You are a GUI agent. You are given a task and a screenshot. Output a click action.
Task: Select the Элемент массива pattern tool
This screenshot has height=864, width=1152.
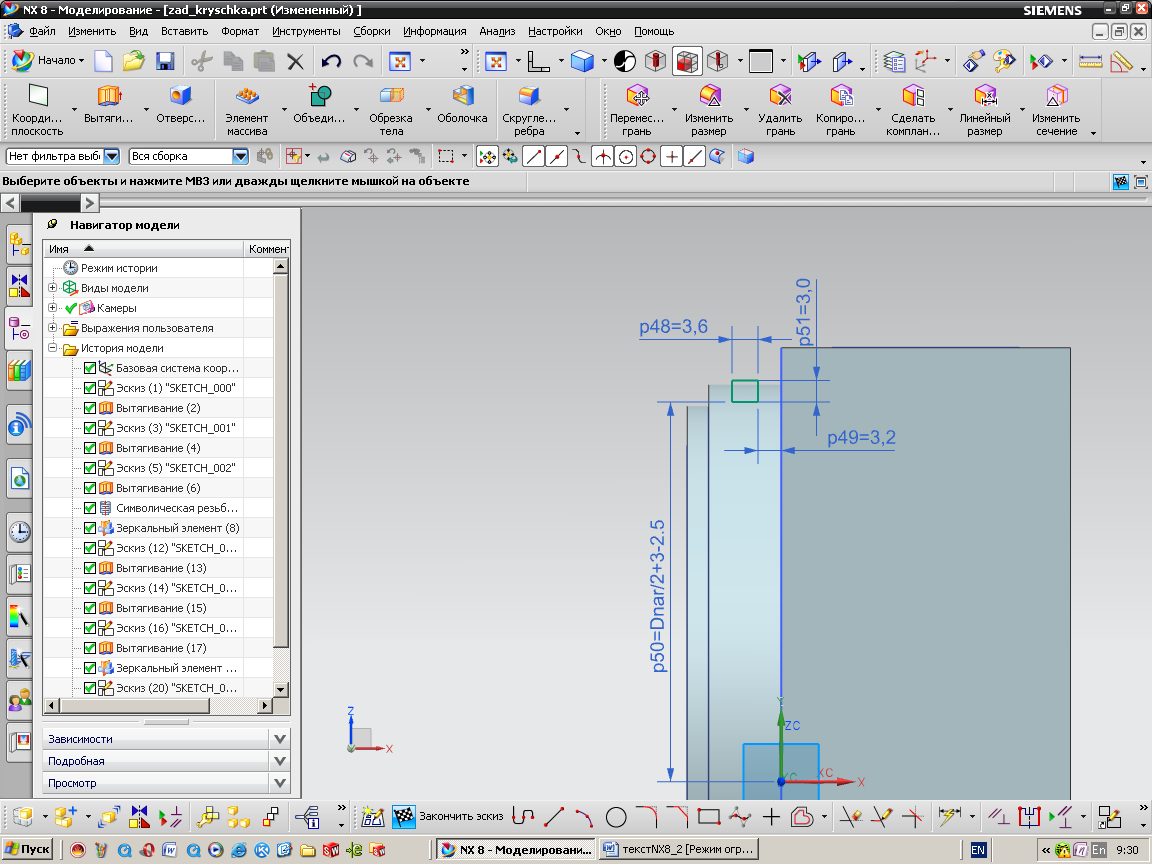tap(247, 110)
